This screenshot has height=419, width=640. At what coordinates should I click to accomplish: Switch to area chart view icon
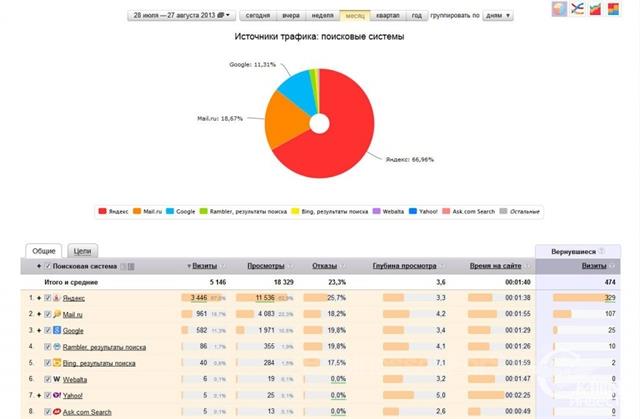tap(595, 9)
